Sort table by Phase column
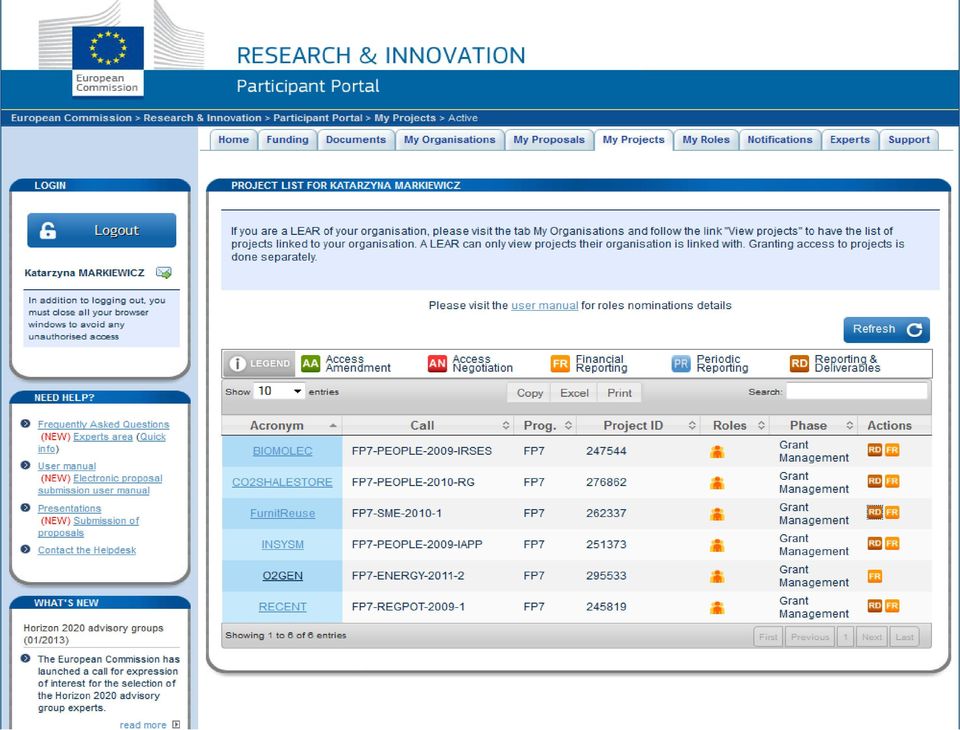The image size is (960, 730). (x=813, y=426)
